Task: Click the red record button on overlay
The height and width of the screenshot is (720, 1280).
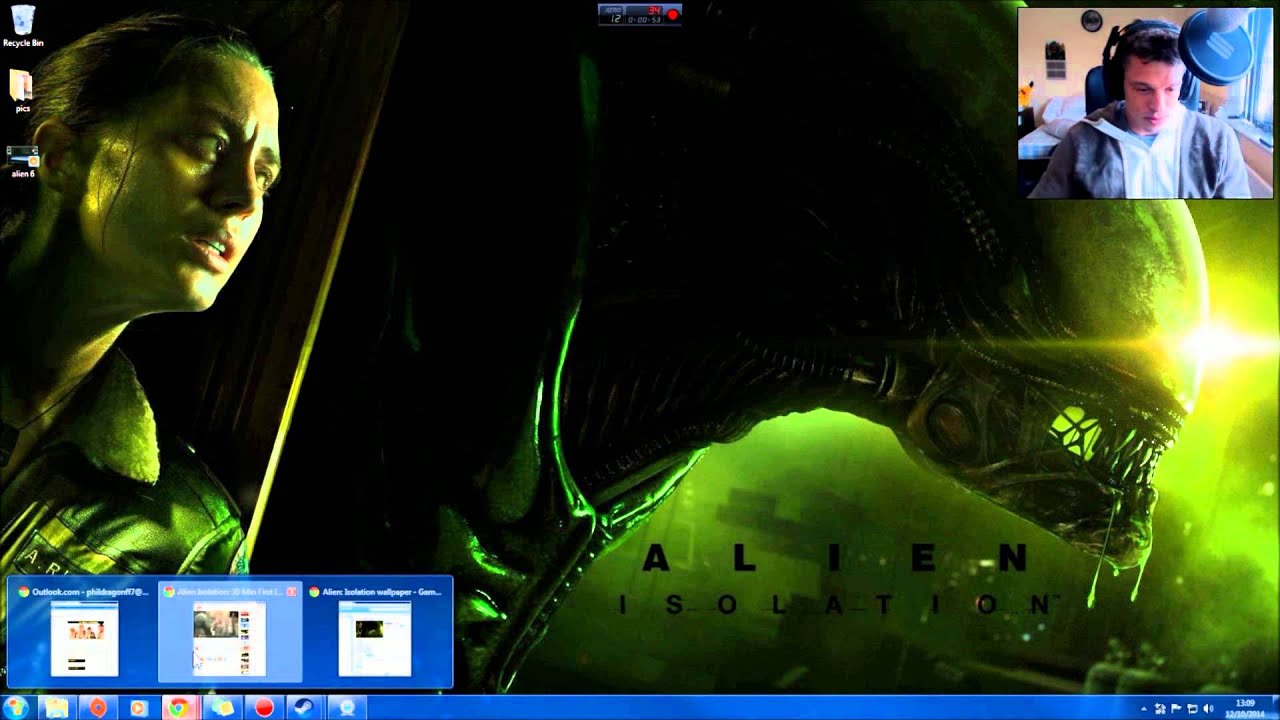Action: point(673,14)
